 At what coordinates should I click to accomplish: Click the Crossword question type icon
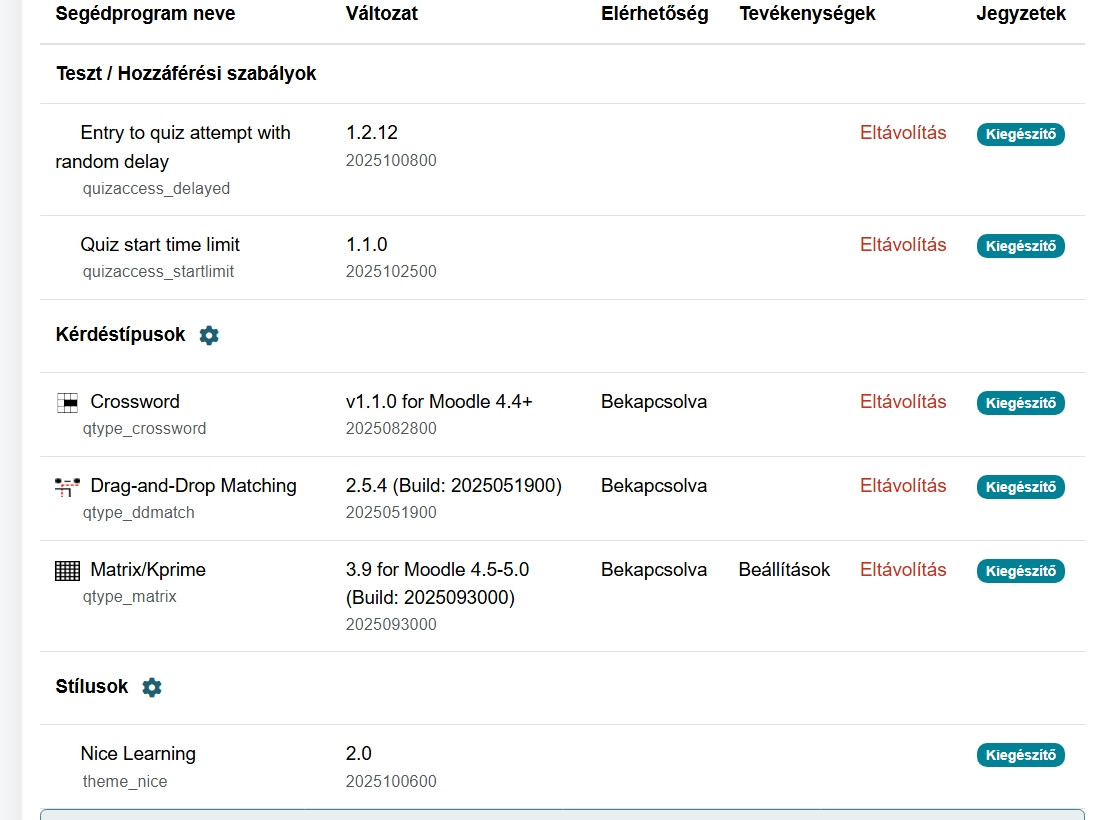[67, 403]
